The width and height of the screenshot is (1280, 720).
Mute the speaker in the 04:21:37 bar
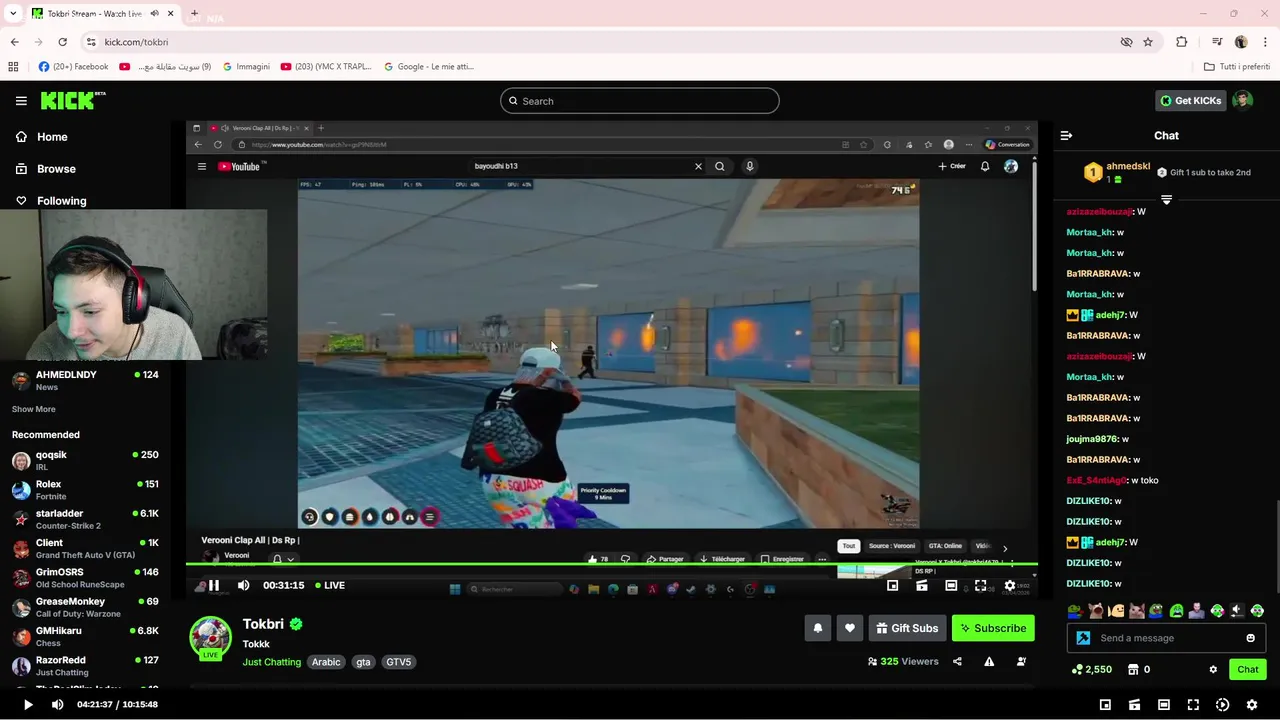coord(57,704)
